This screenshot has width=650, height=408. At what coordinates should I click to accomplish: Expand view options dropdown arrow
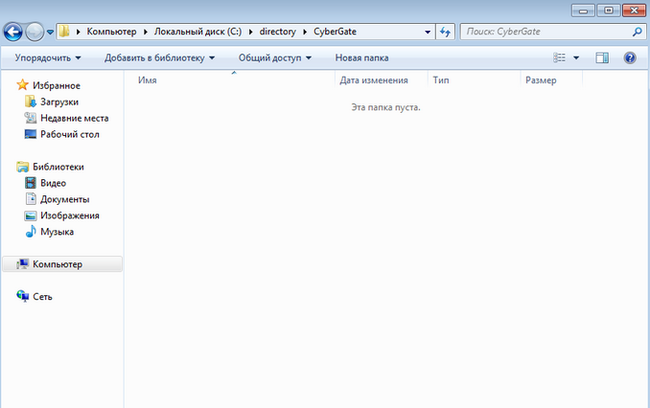(x=576, y=58)
